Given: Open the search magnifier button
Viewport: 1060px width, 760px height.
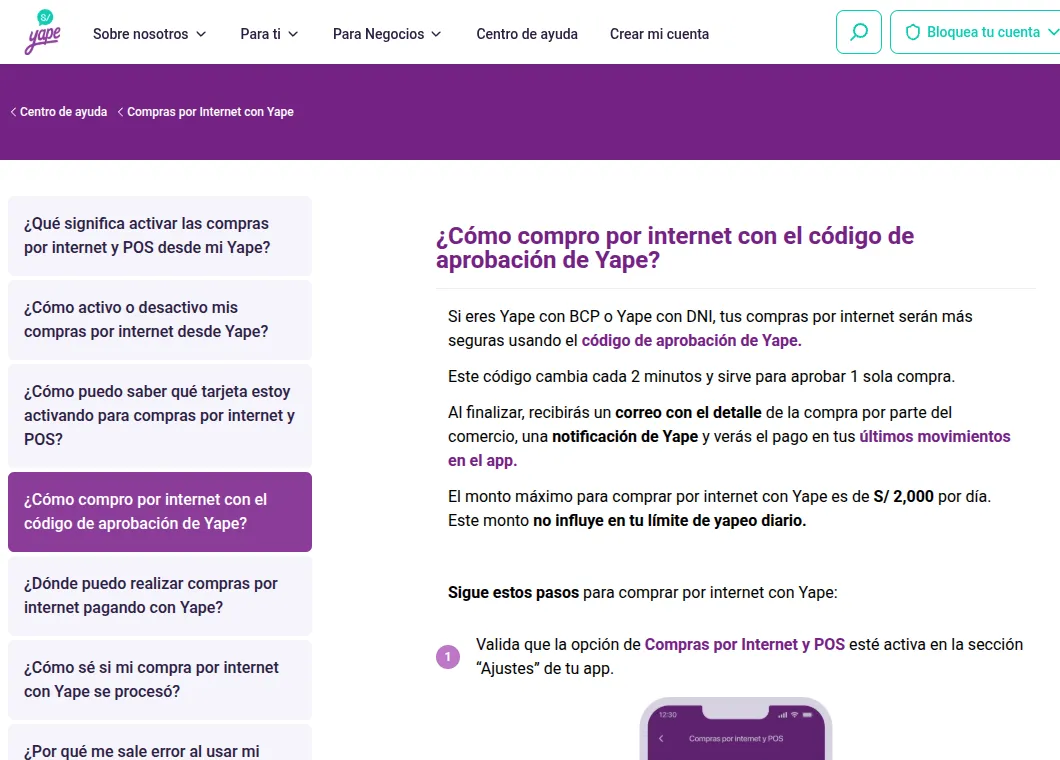Looking at the screenshot, I should [859, 32].
